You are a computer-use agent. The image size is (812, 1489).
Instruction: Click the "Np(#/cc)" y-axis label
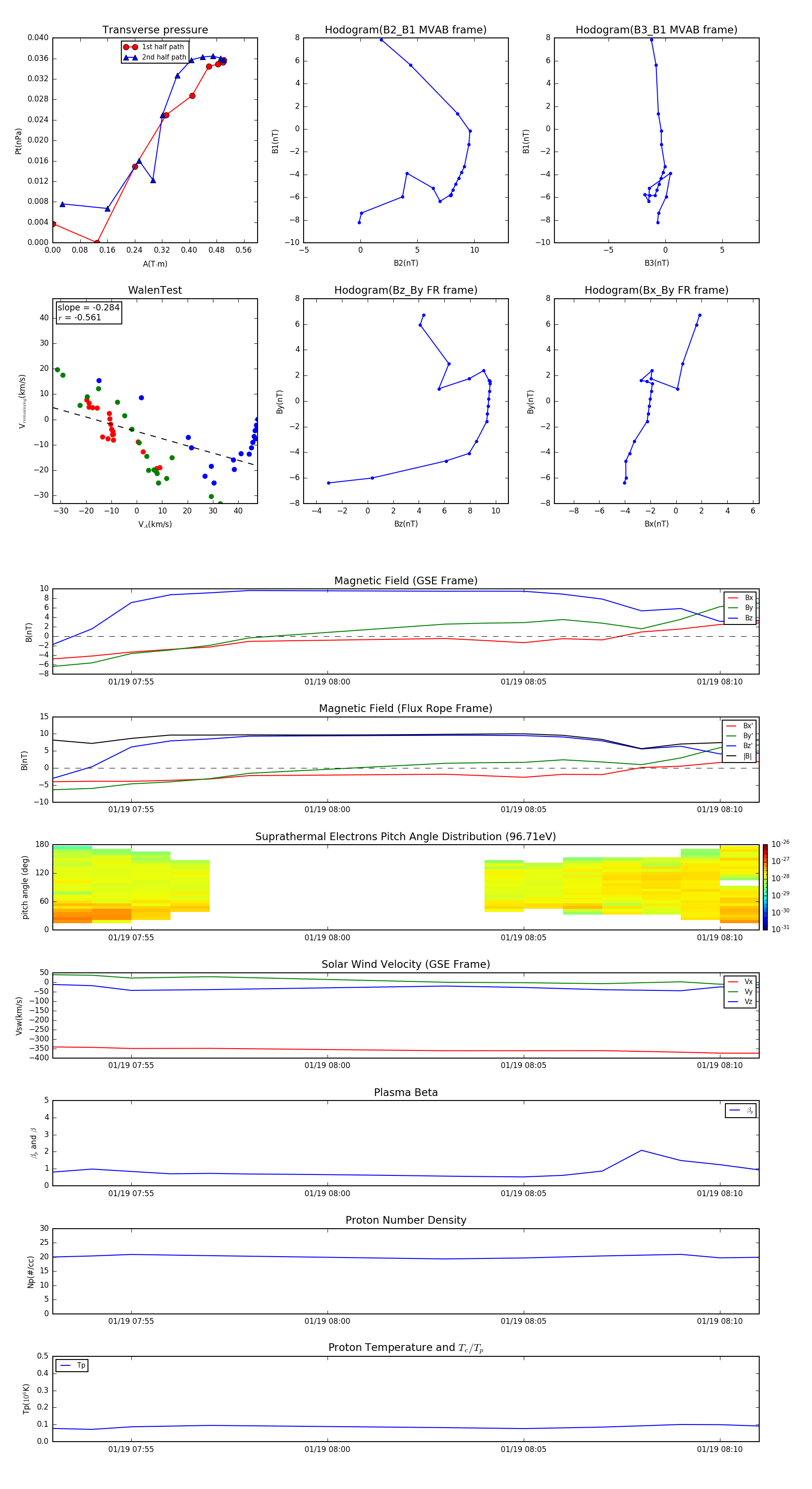tap(31, 1271)
